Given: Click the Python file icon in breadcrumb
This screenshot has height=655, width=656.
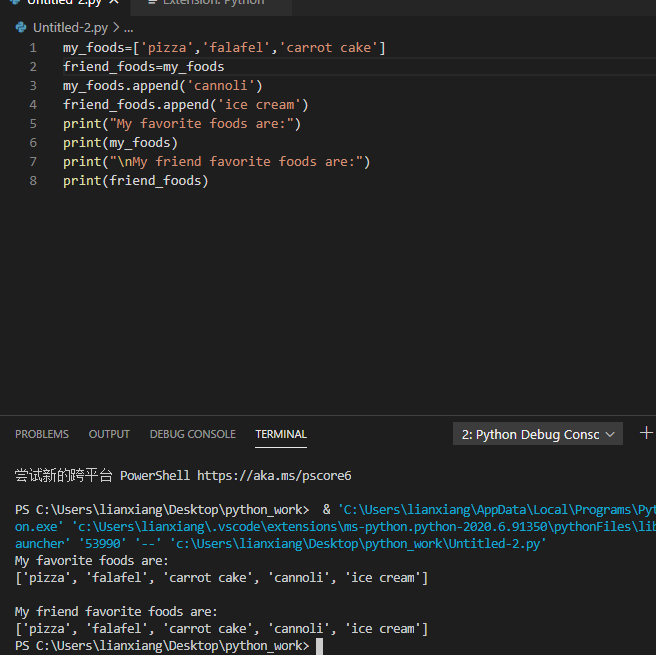Looking at the screenshot, I should coord(21,28).
